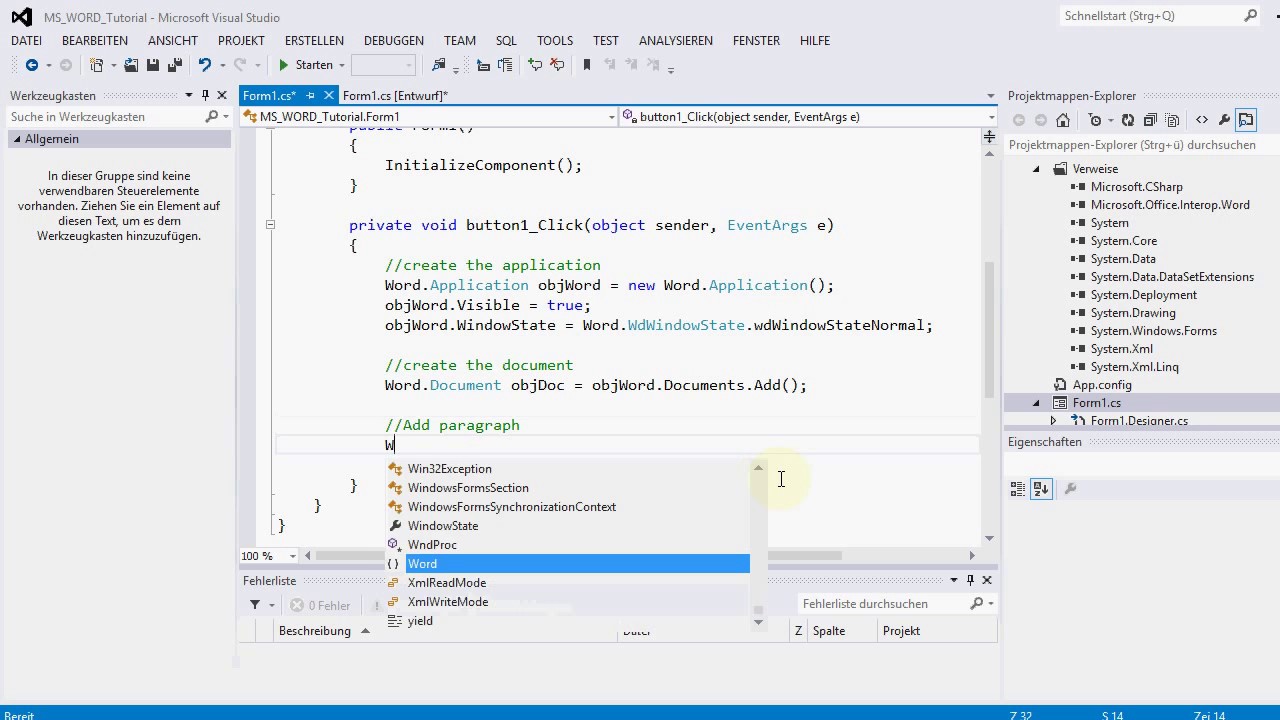This screenshot has height=720, width=1280.
Task: Select Microsoft.Office.Interop.Word reference
Action: [x=1170, y=205]
